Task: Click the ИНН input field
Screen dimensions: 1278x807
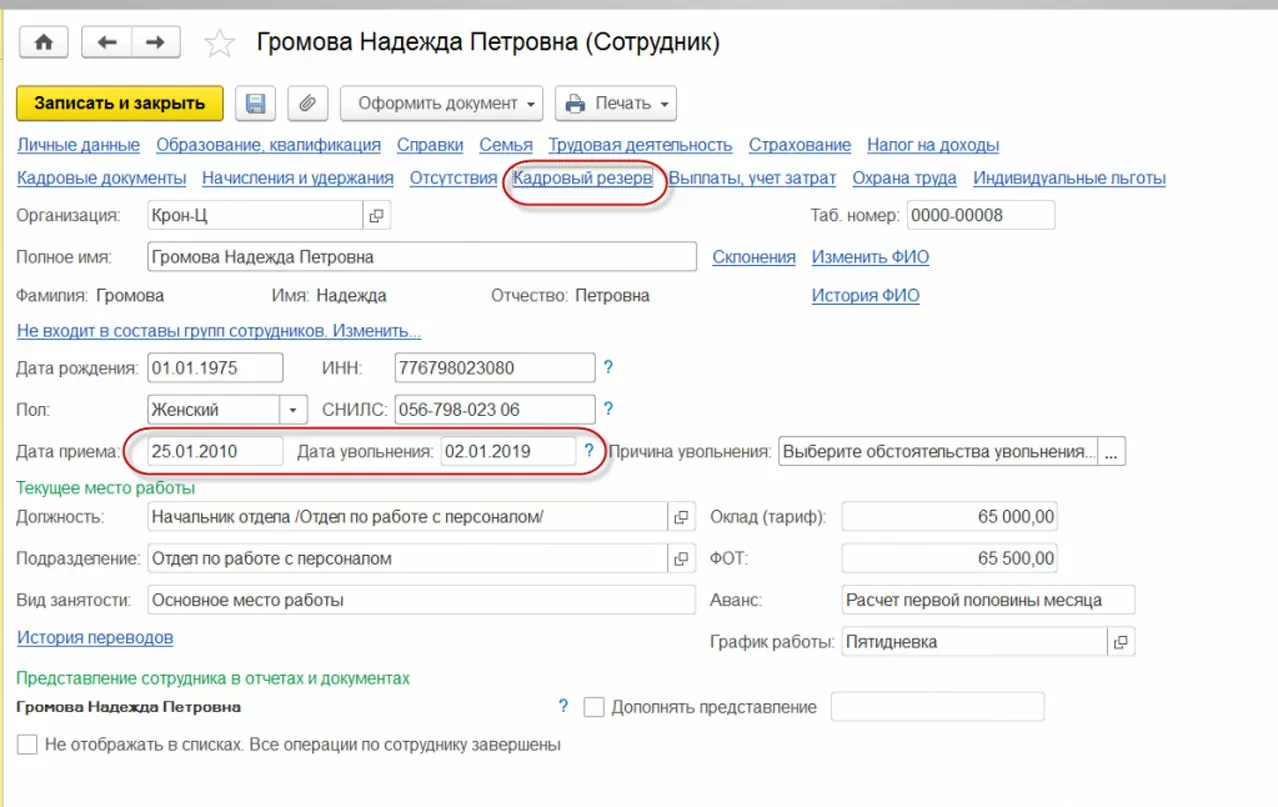Action: click(494, 368)
